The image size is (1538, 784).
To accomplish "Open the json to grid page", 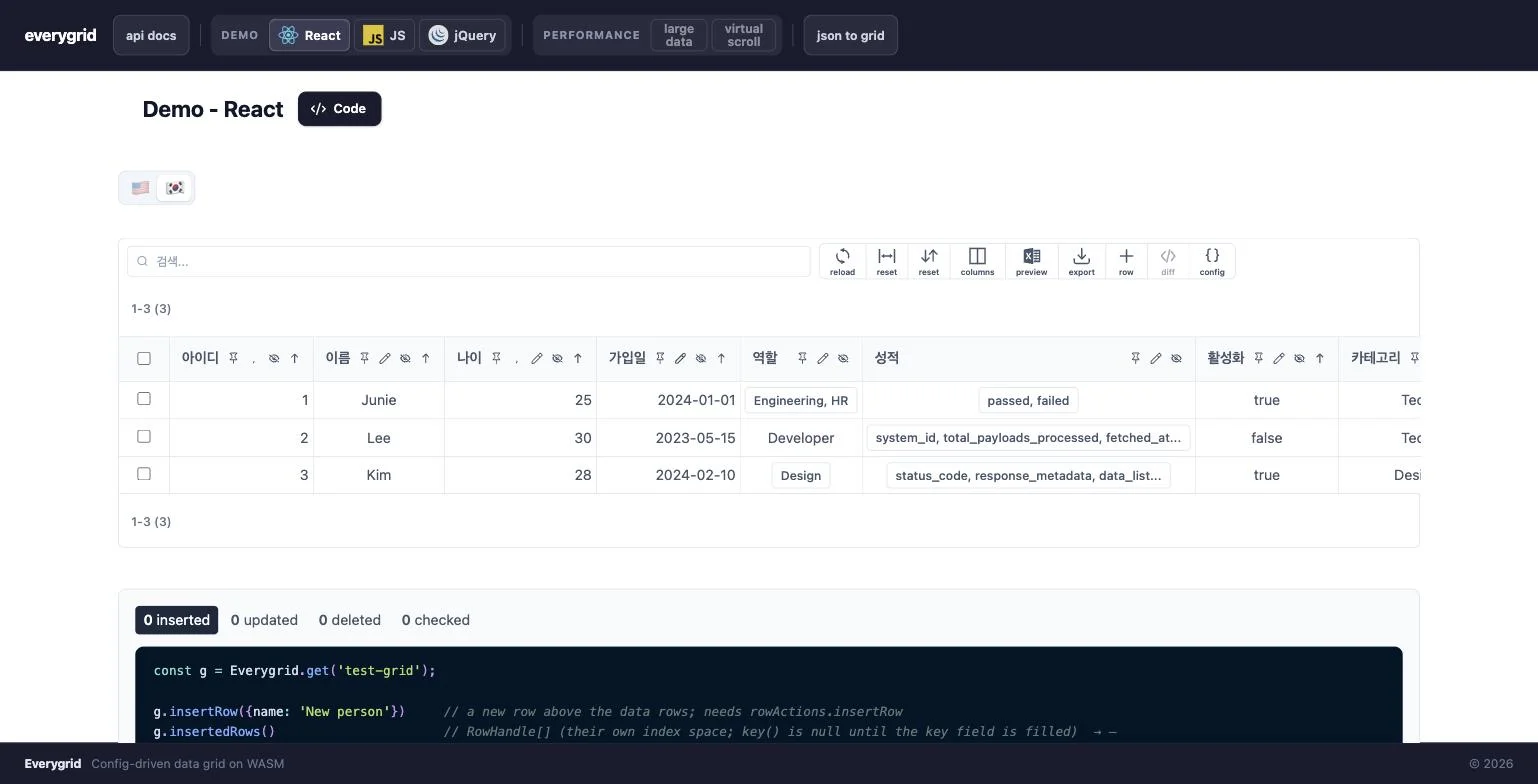I will (x=851, y=35).
